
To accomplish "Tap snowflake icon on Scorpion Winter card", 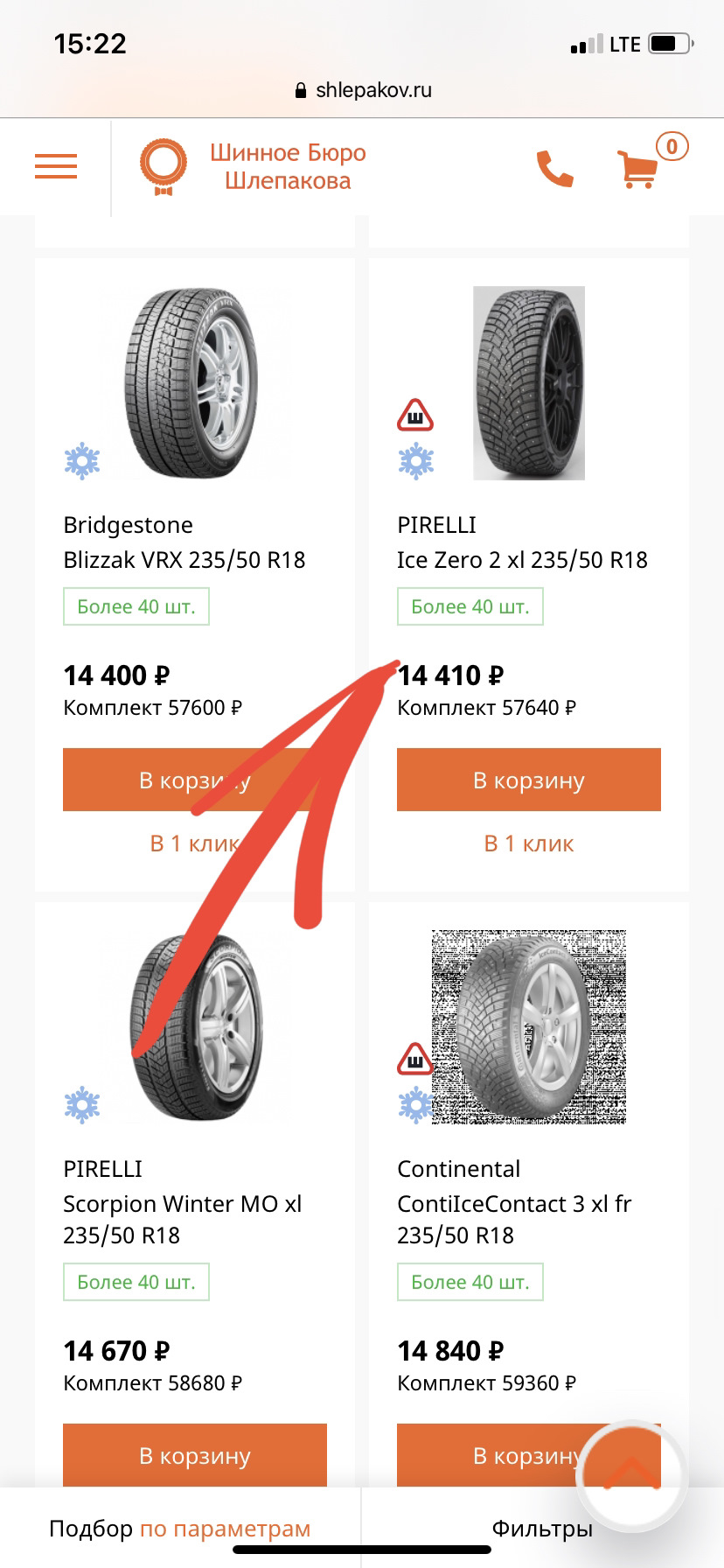I will pos(82,1105).
